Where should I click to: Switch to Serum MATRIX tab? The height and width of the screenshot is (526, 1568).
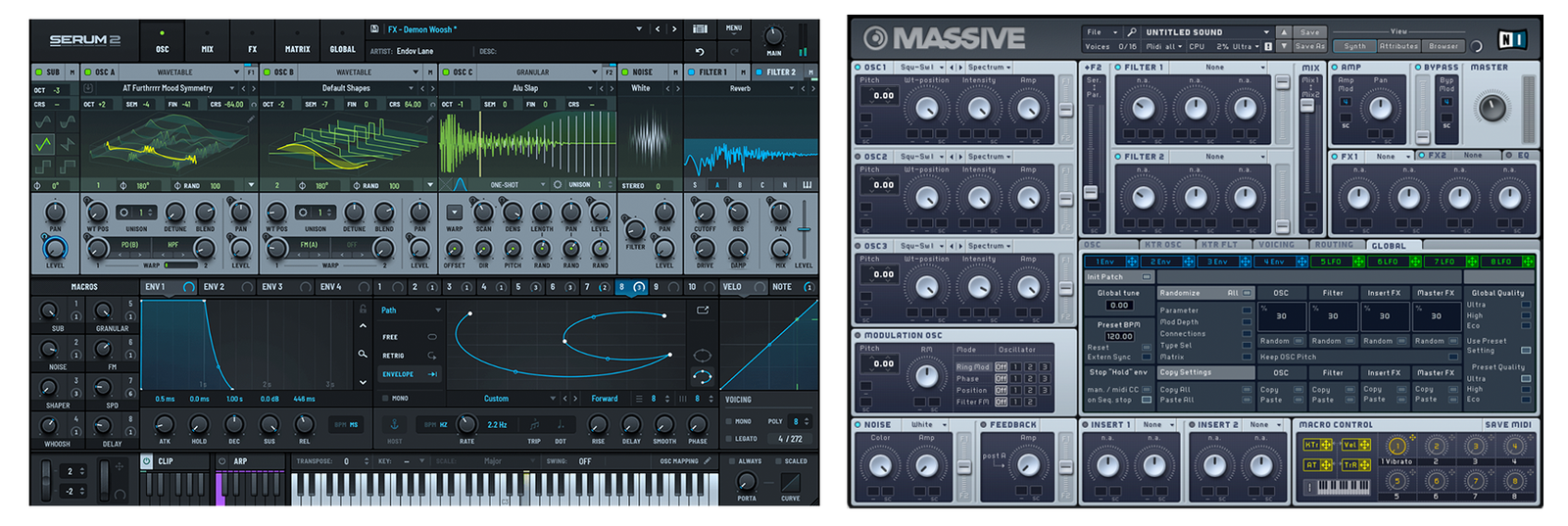[298, 42]
